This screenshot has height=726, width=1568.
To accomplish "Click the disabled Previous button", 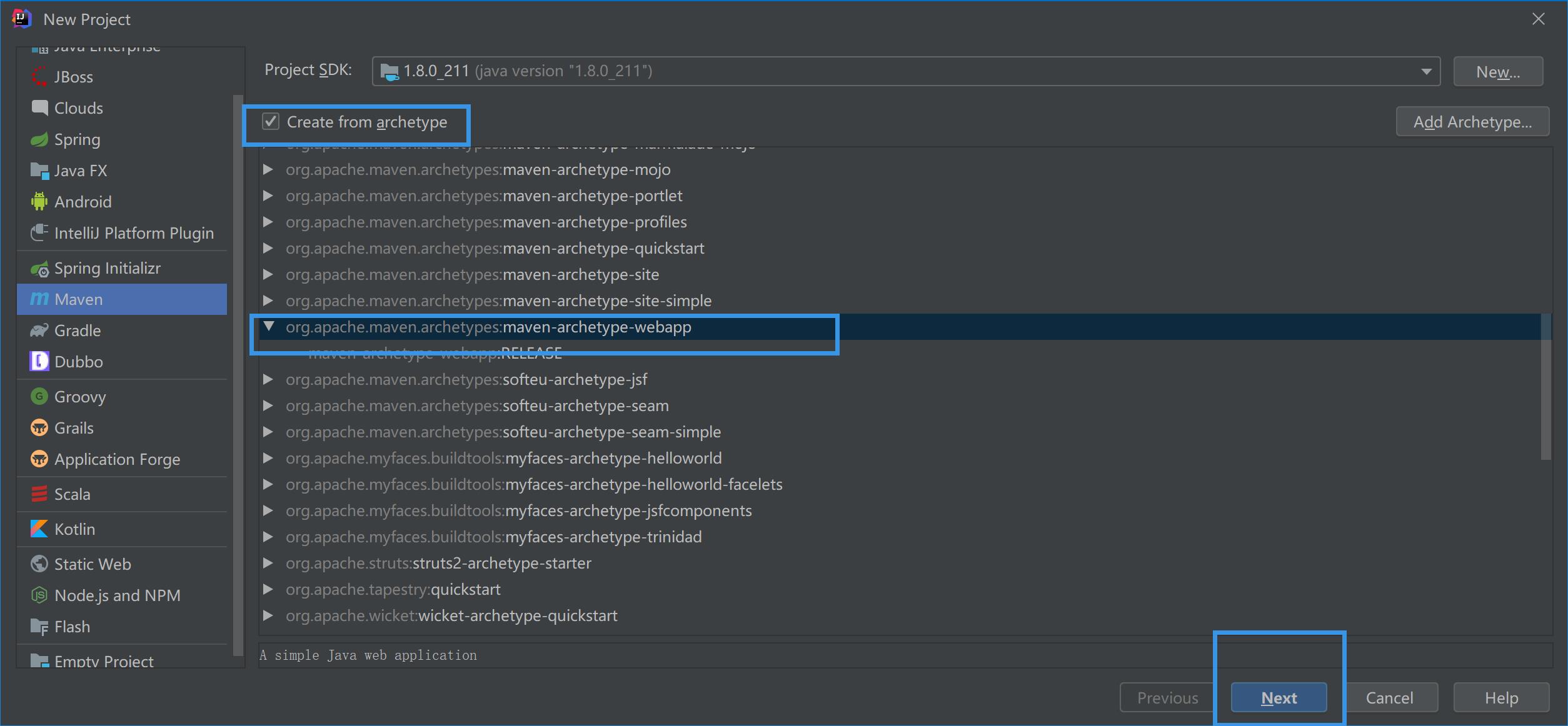I will pos(1168,697).
